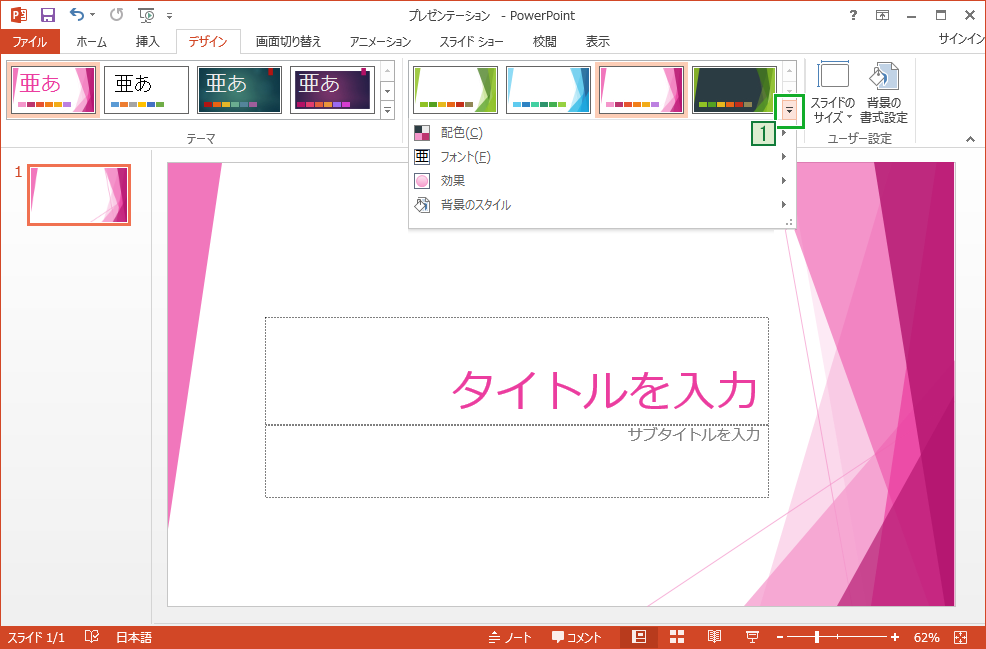Click the zoom slider handle
This screenshot has height=649, width=986.
point(817,637)
